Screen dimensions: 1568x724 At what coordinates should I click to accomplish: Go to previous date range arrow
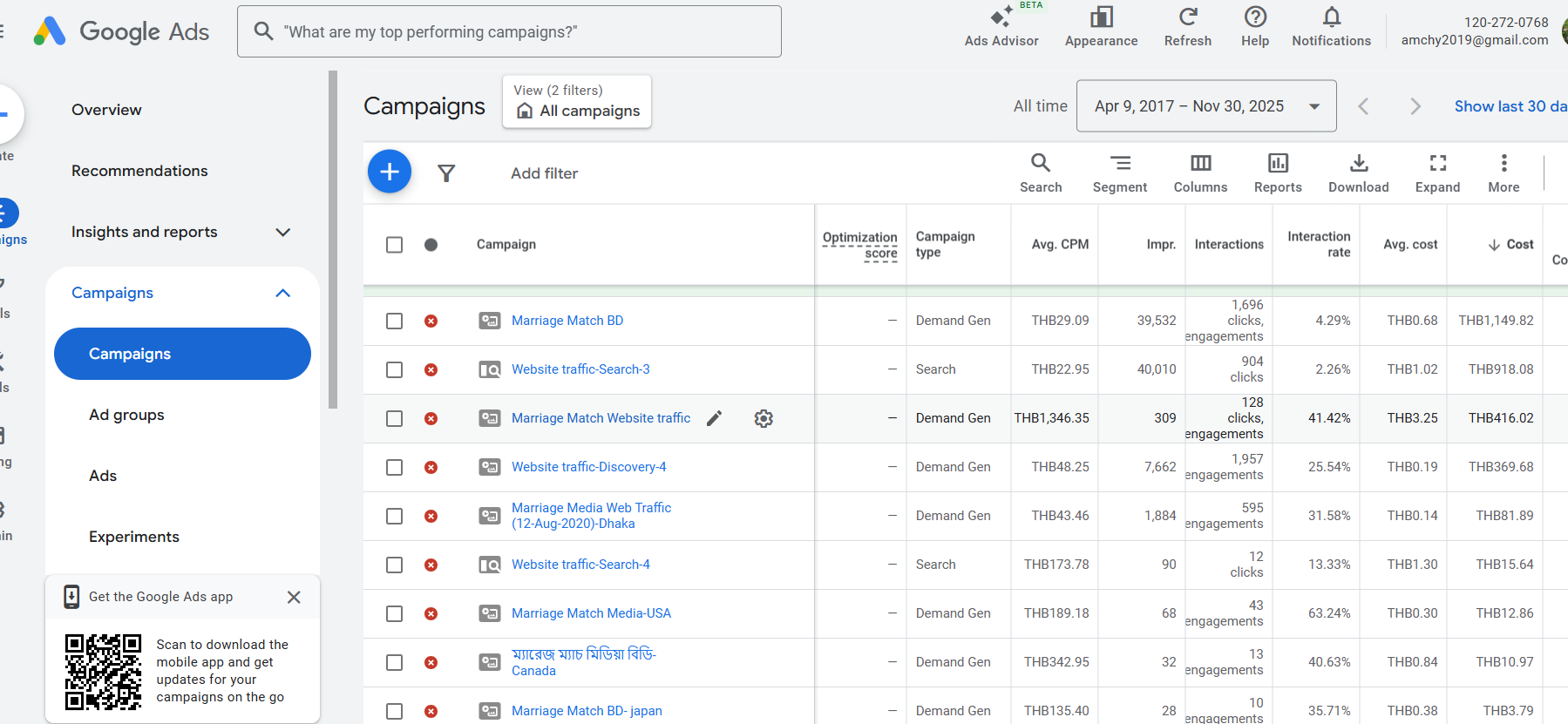(x=1363, y=106)
